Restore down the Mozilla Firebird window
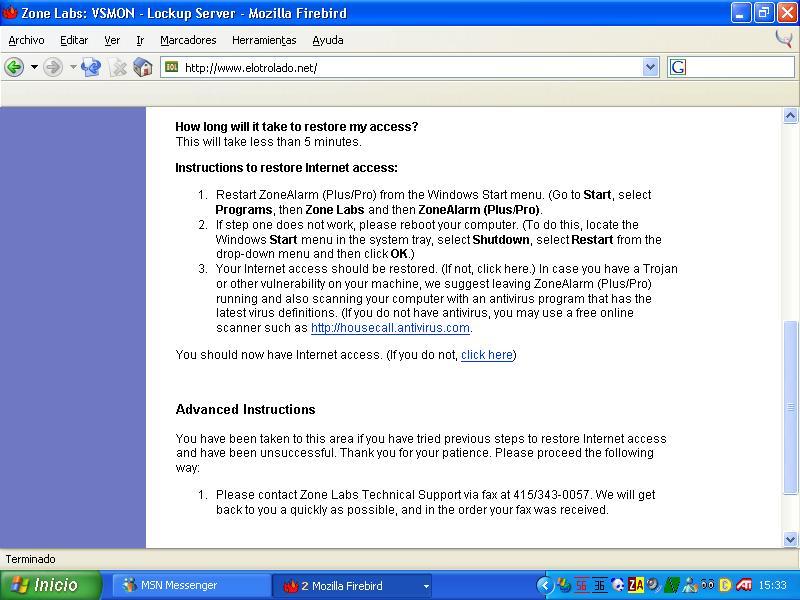The height and width of the screenshot is (600, 800). (763, 13)
